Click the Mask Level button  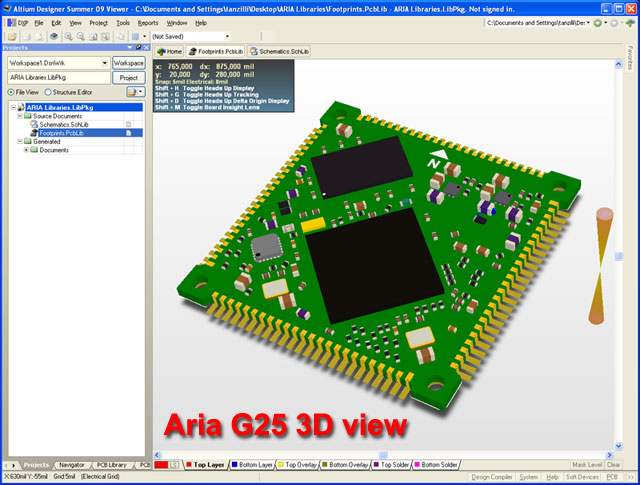[587, 465]
